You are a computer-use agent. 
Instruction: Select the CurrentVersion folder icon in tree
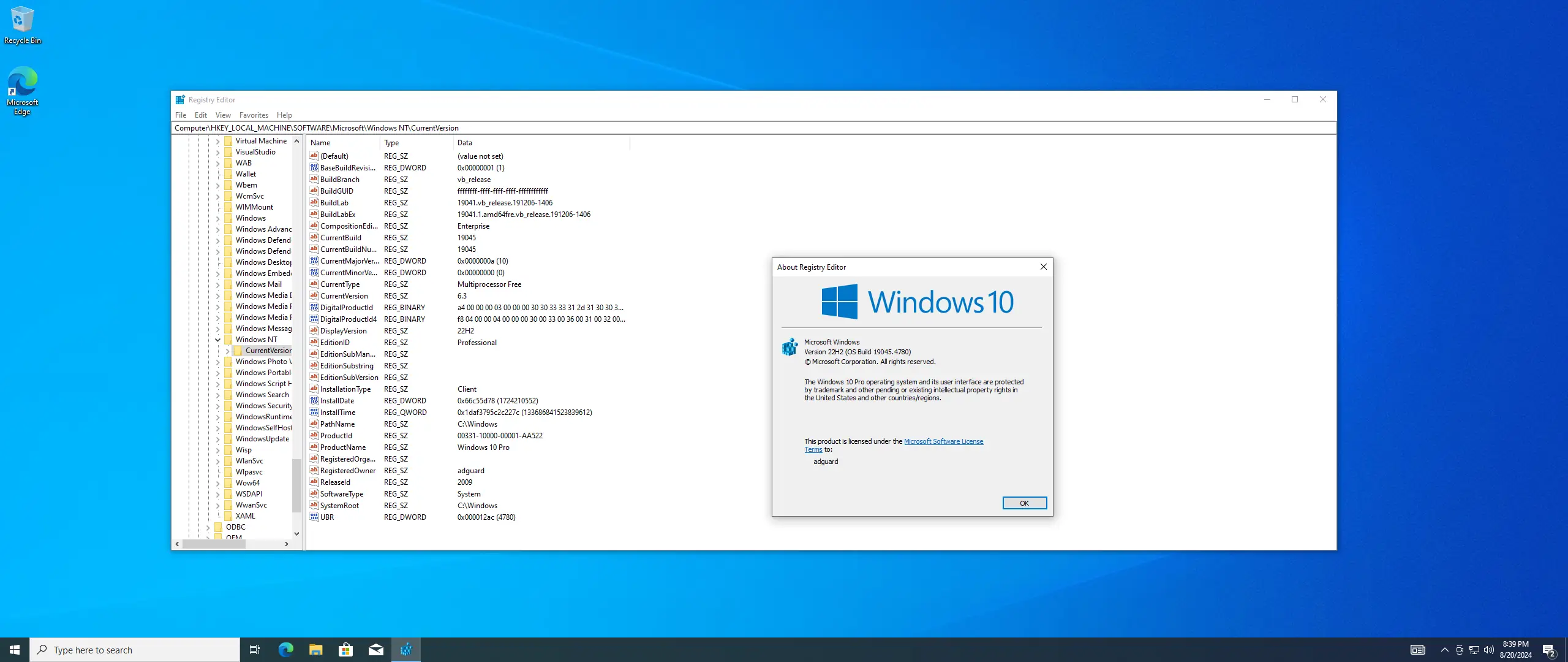click(238, 351)
